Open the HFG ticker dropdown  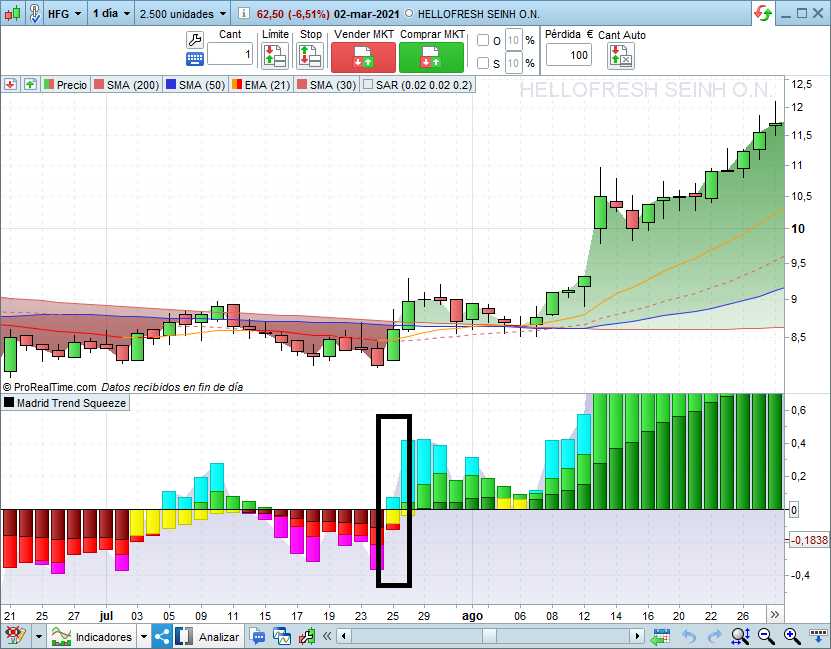click(x=65, y=14)
